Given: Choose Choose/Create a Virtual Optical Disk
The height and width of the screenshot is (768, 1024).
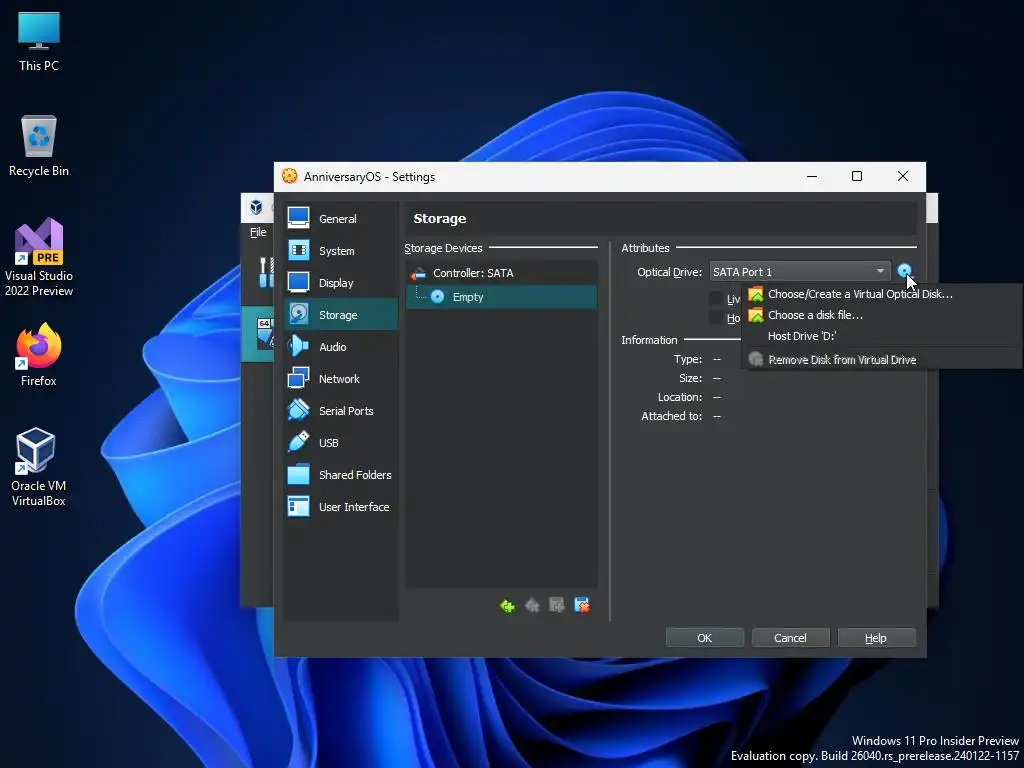Looking at the screenshot, I should pos(882,294).
